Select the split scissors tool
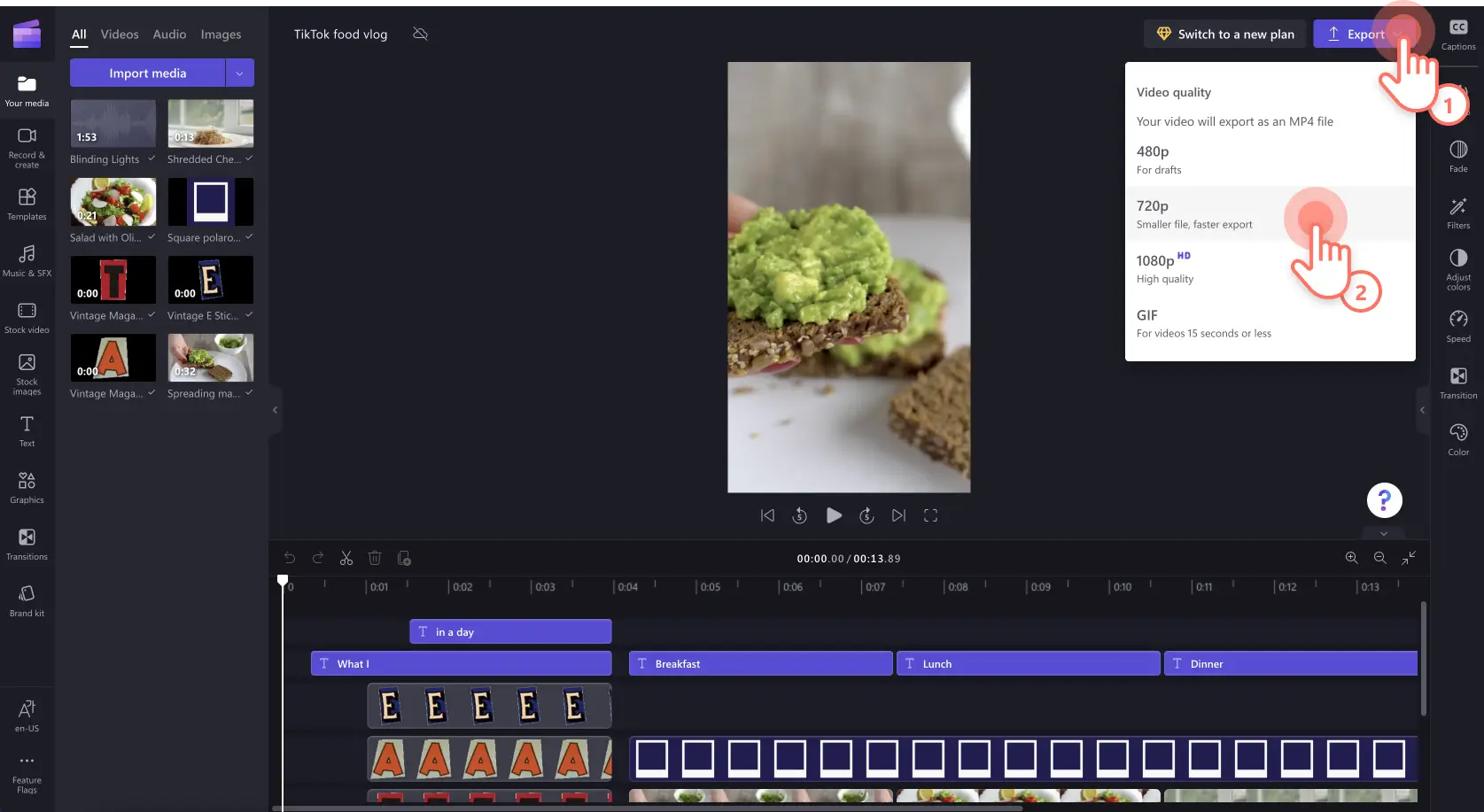Image resolution: width=1484 pixels, height=812 pixels. (x=346, y=558)
